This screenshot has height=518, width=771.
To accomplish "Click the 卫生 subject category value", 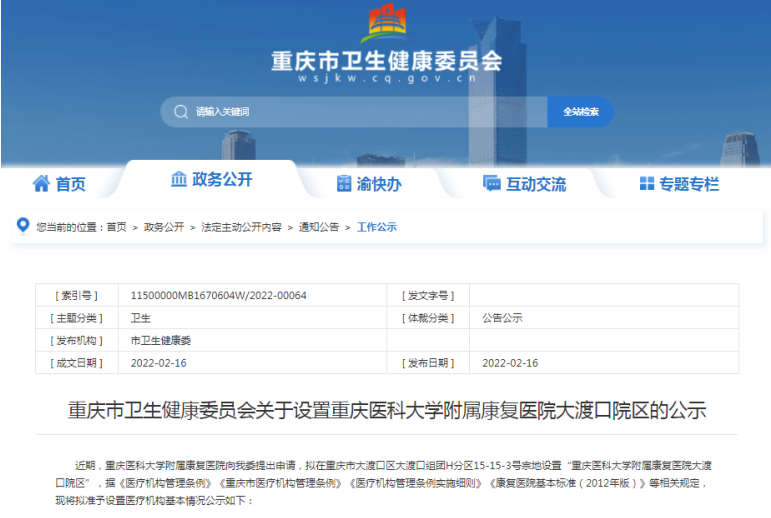I will pyautogui.click(x=141, y=318).
